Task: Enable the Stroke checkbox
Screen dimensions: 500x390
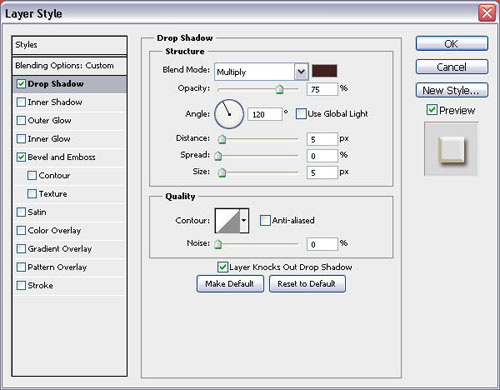Action: click(x=21, y=285)
